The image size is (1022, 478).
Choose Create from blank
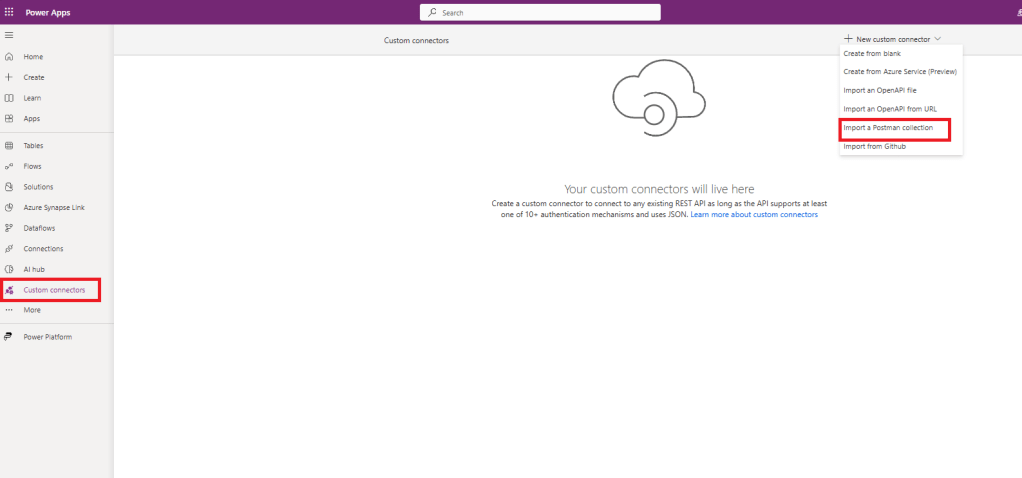[872, 53]
